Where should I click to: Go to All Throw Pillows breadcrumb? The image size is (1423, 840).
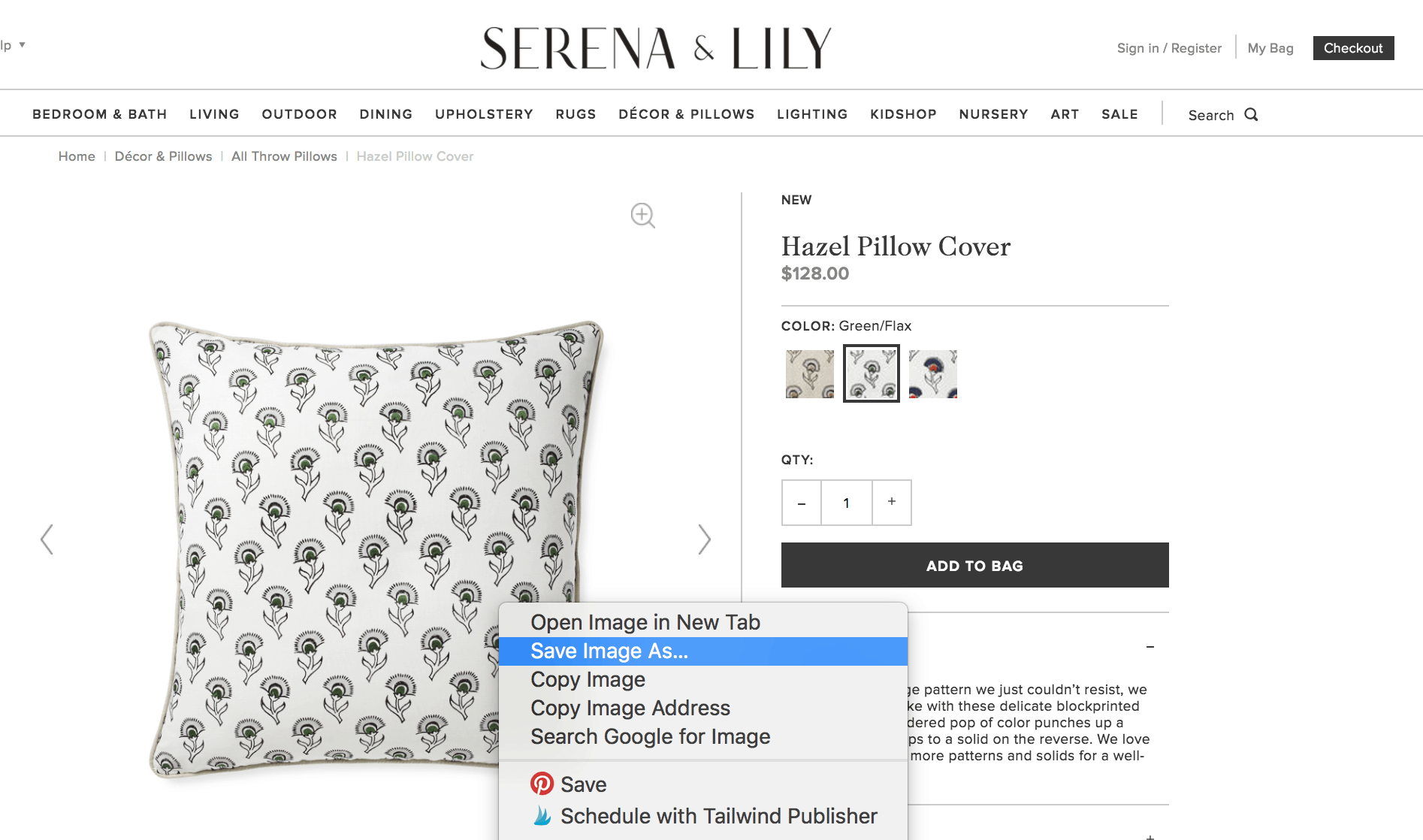coord(284,156)
